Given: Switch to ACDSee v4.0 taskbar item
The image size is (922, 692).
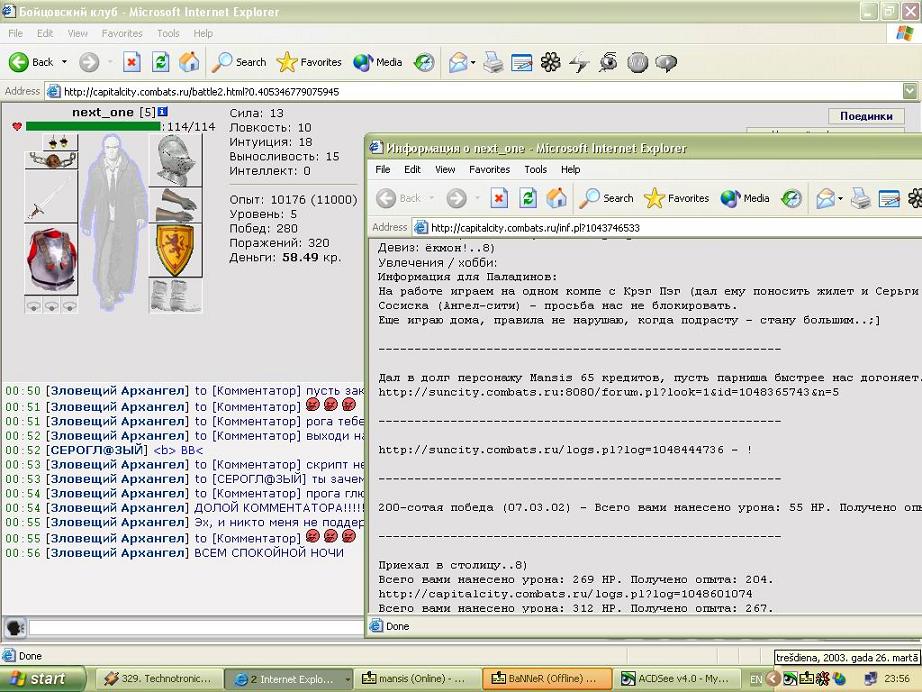Looking at the screenshot, I should [676, 679].
